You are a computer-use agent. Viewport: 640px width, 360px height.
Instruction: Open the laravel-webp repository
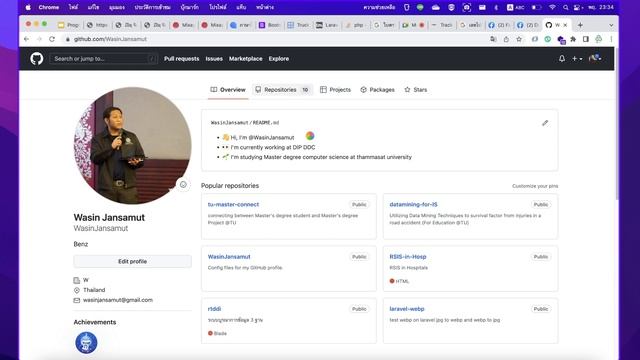tap(407, 309)
